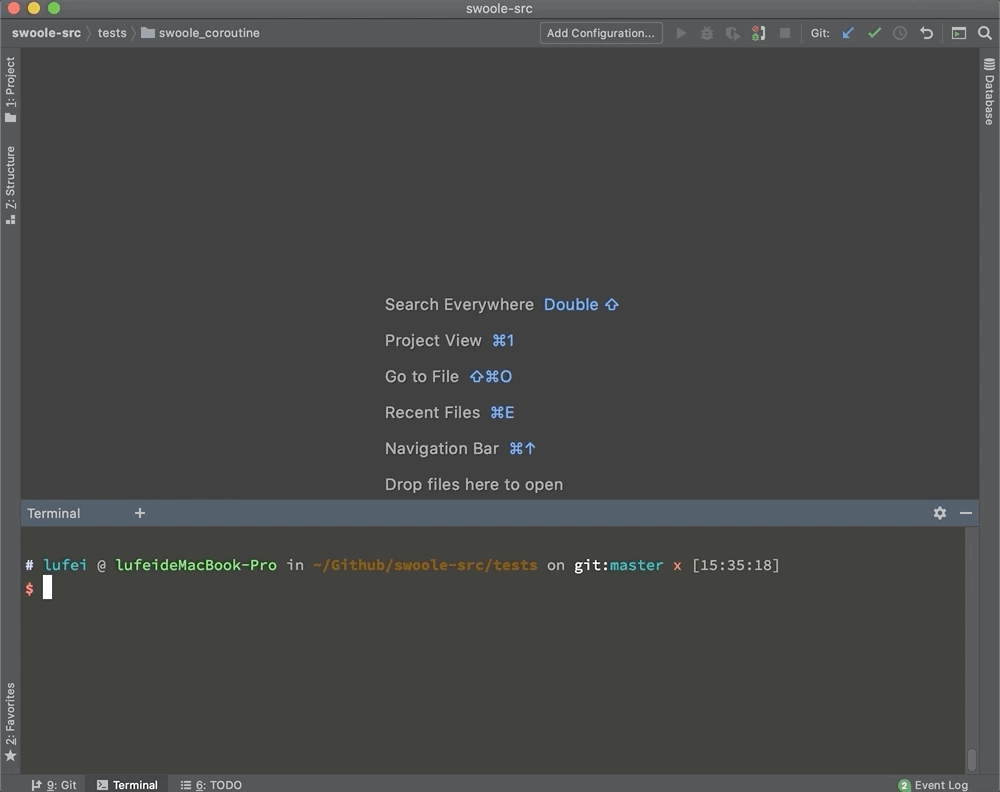Click the Git Commit checkmark icon
The image size is (1000, 792).
coord(874,33)
